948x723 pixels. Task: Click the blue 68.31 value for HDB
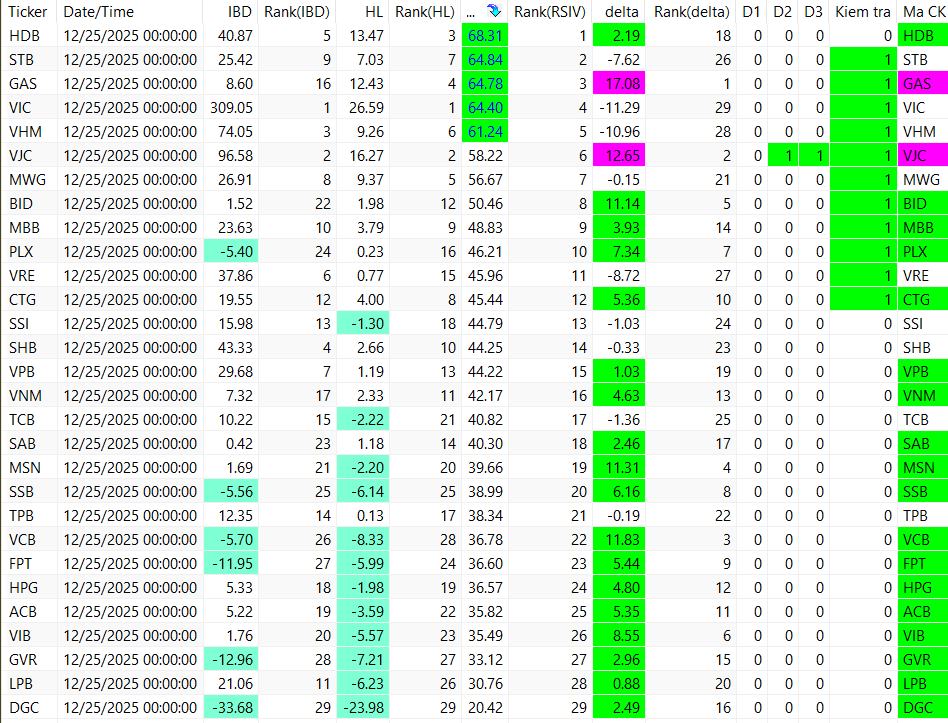(485, 36)
